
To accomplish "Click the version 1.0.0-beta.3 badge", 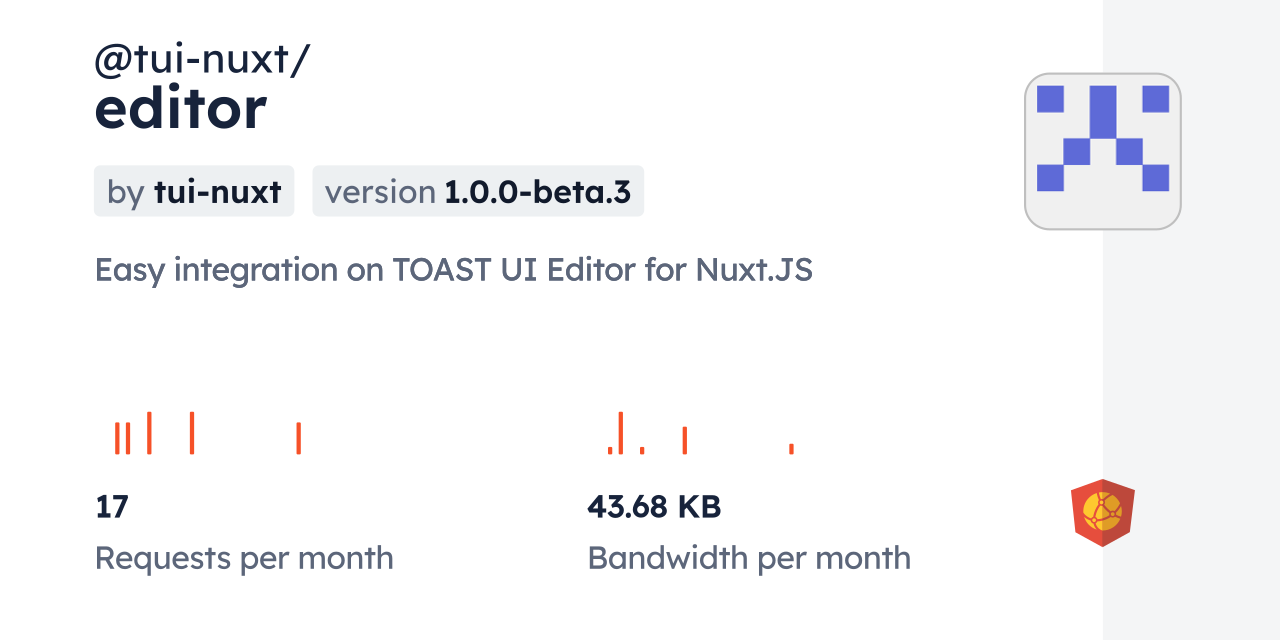I will click(x=478, y=191).
